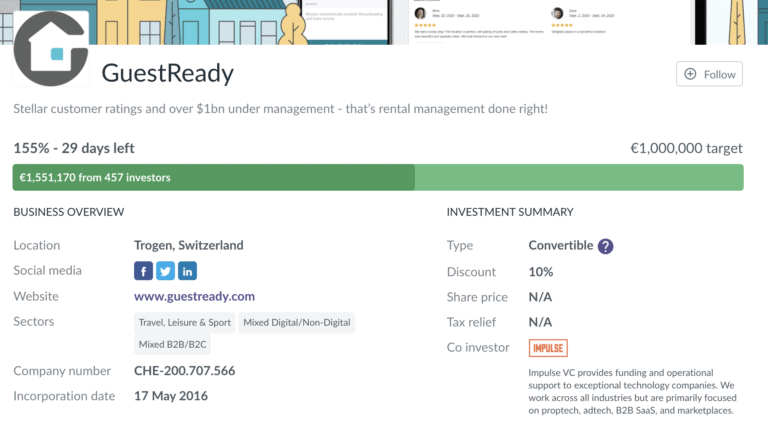Click the Share price N/A value
This screenshot has width=768, height=434.
(x=540, y=297)
